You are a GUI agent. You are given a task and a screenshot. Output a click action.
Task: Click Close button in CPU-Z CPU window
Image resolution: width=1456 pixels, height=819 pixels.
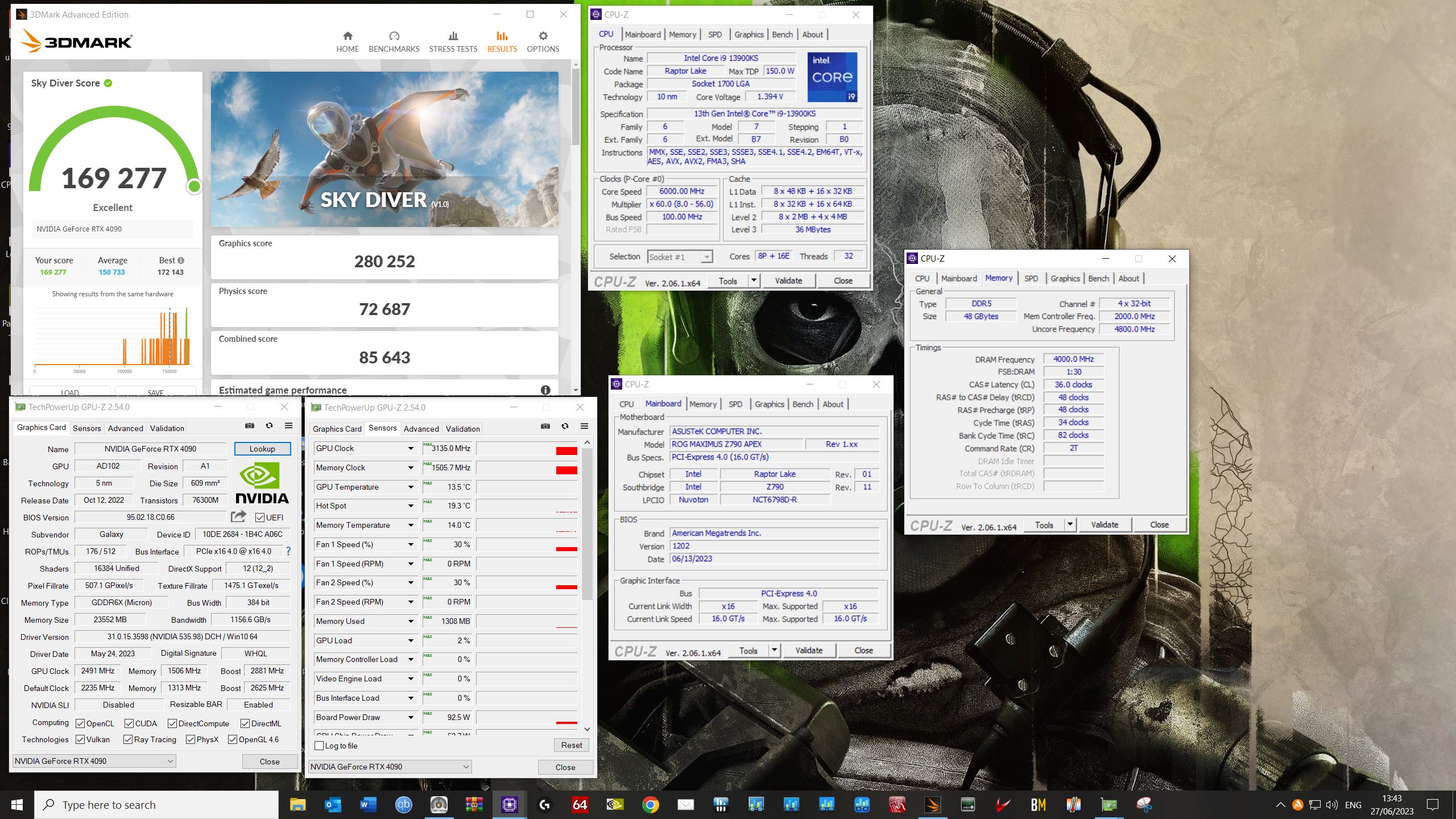point(843,280)
